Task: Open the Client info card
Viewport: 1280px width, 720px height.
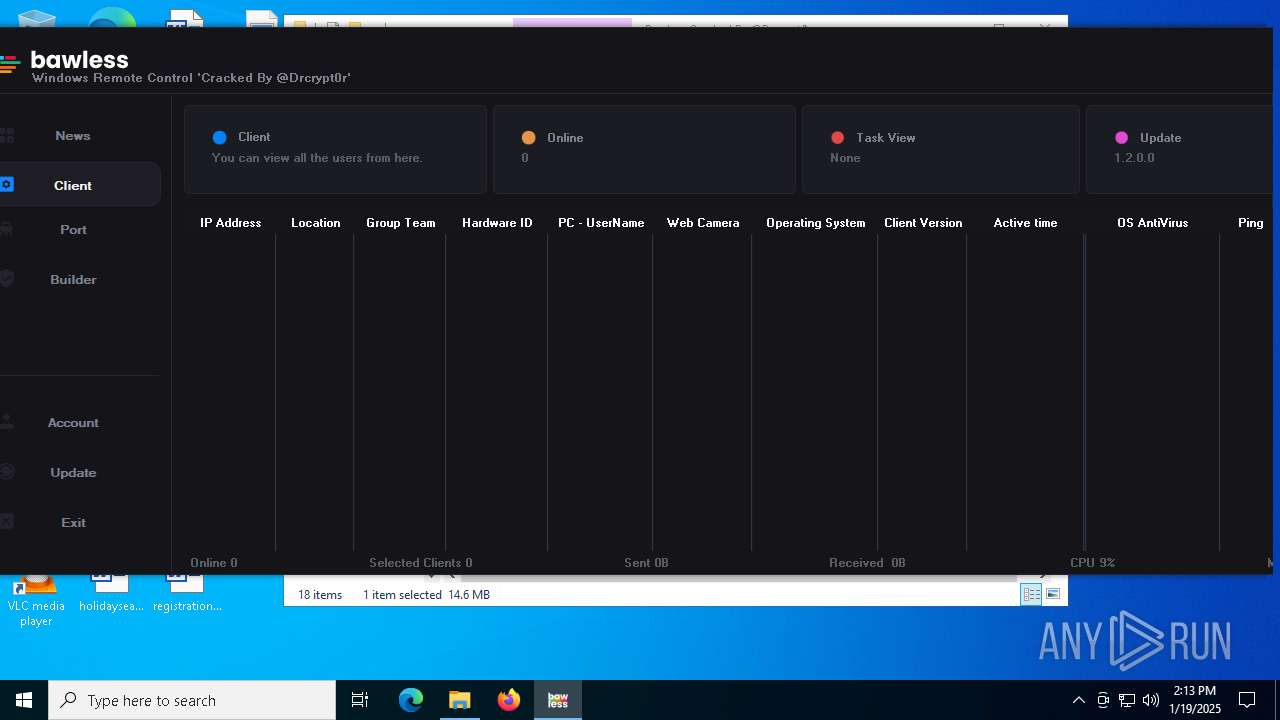Action: [335, 149]
